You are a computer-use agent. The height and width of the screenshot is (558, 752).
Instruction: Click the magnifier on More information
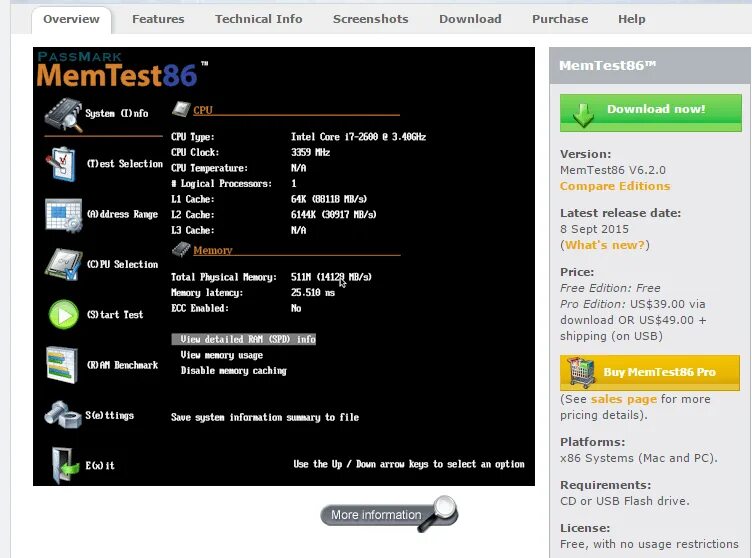[x=438, y=512]
